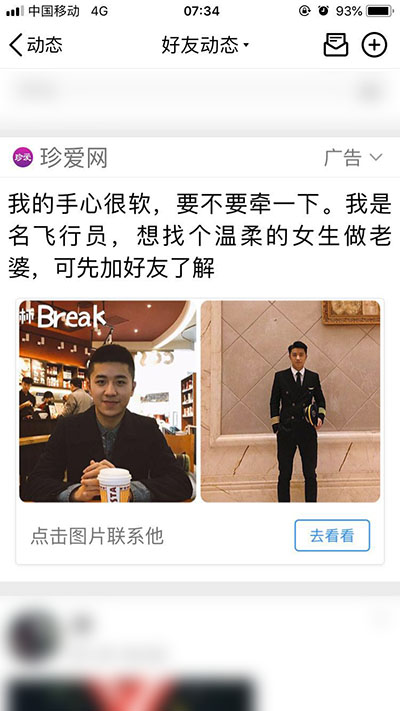Tap the blurred avatar in the lower post

pos(35,637)
